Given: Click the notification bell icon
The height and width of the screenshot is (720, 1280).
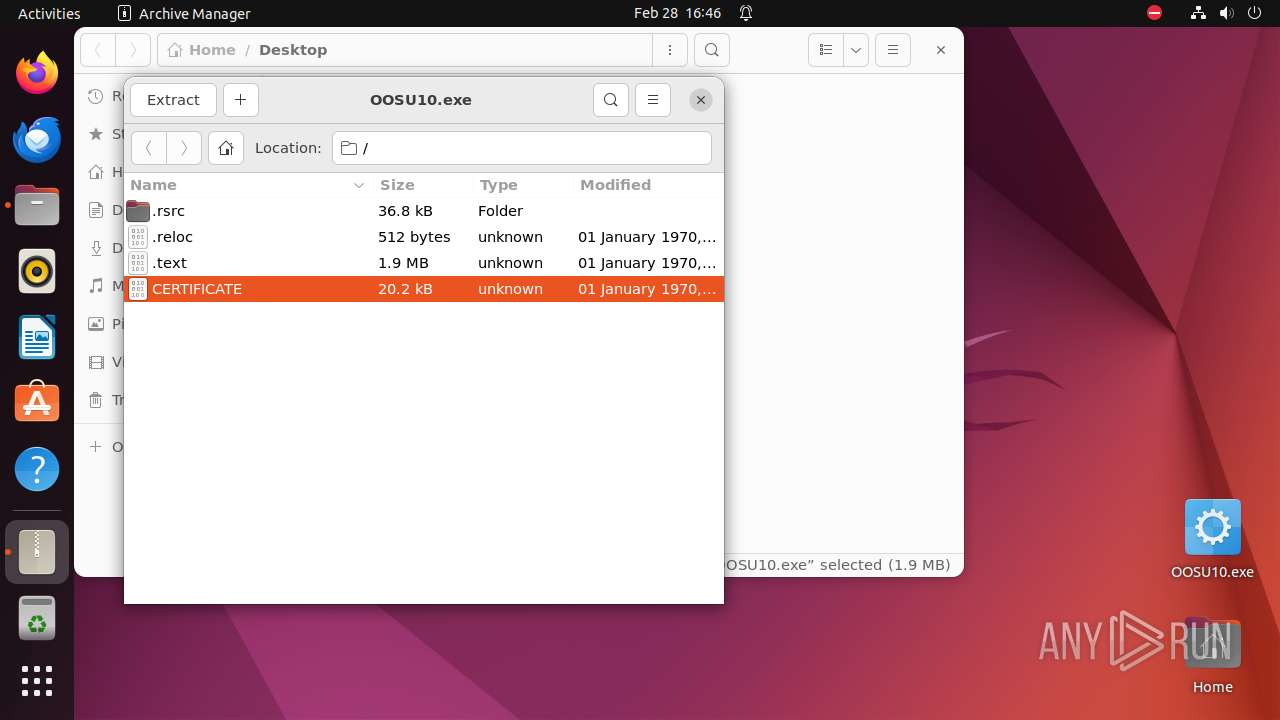Looking at the screenshot, I should coord(746,13).
